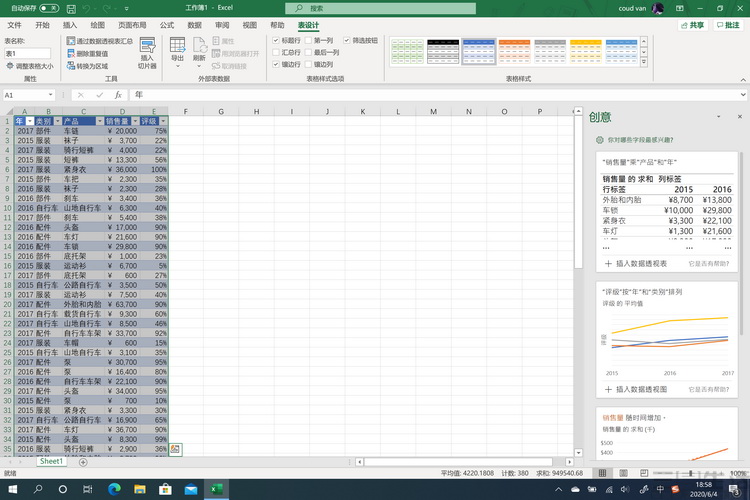Toggle 镶边行 checkbox
The width and height of the screenshot is (750, 500).
point(276,64)
